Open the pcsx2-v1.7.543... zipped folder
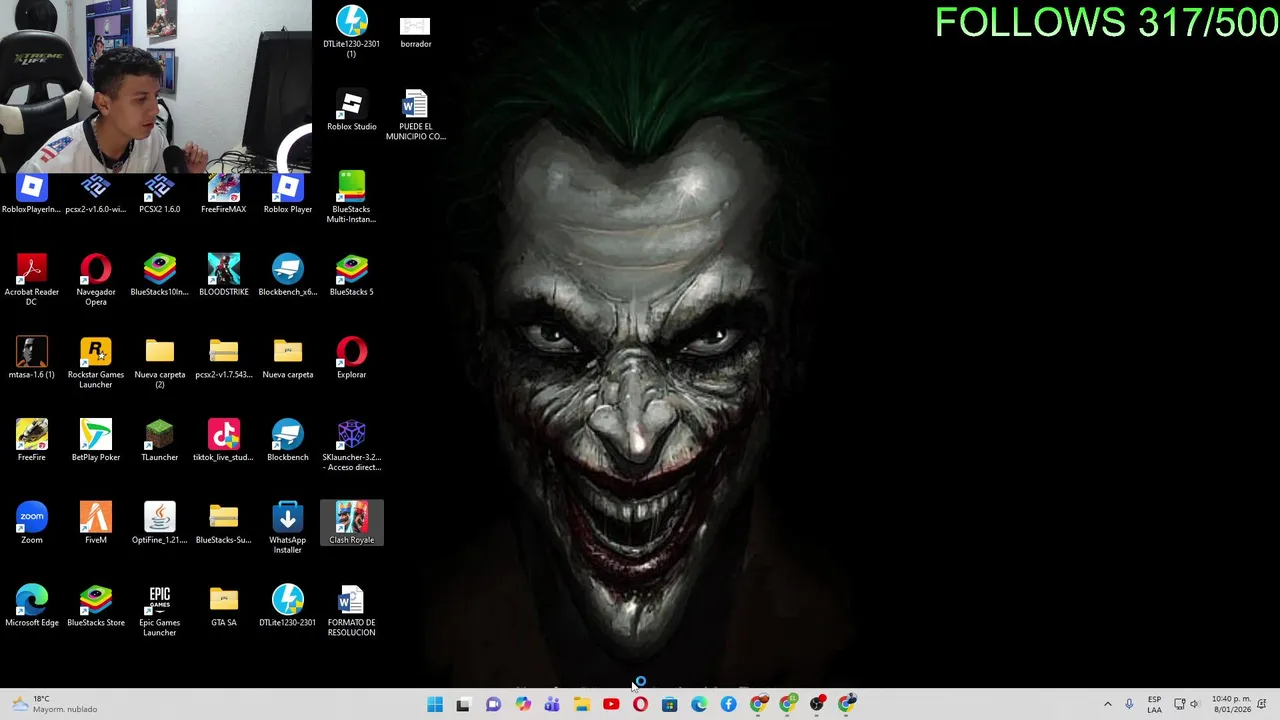This screenshot has height=720, width=1280. point(224,359)
